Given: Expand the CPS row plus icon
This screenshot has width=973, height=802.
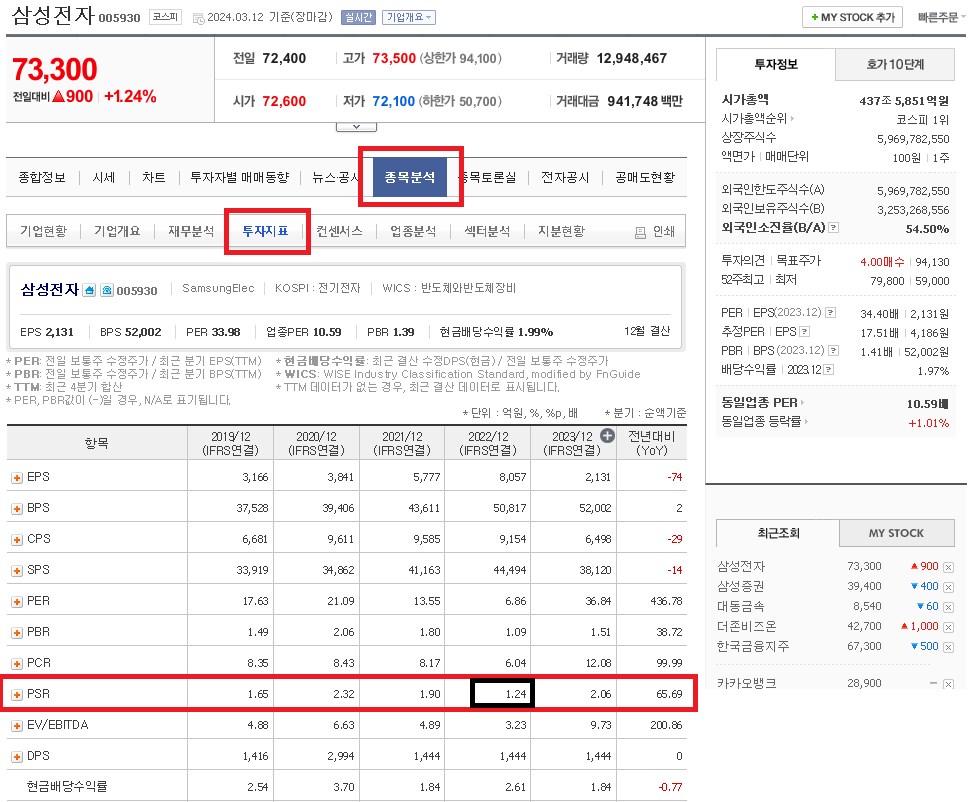Looking at the screenshot, I should pyautogui.click(x=17, y=540).
